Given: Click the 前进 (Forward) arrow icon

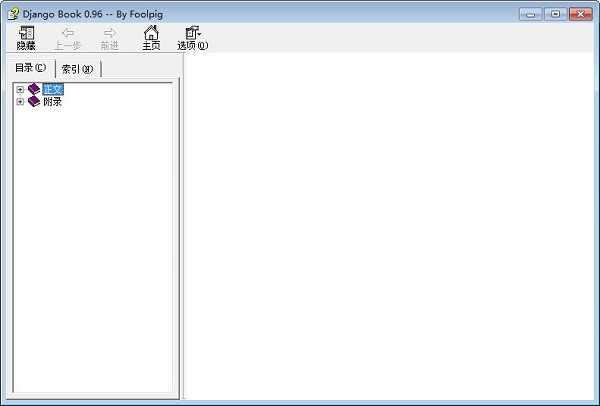Looking at the screenshot, I should coord(110,33).
